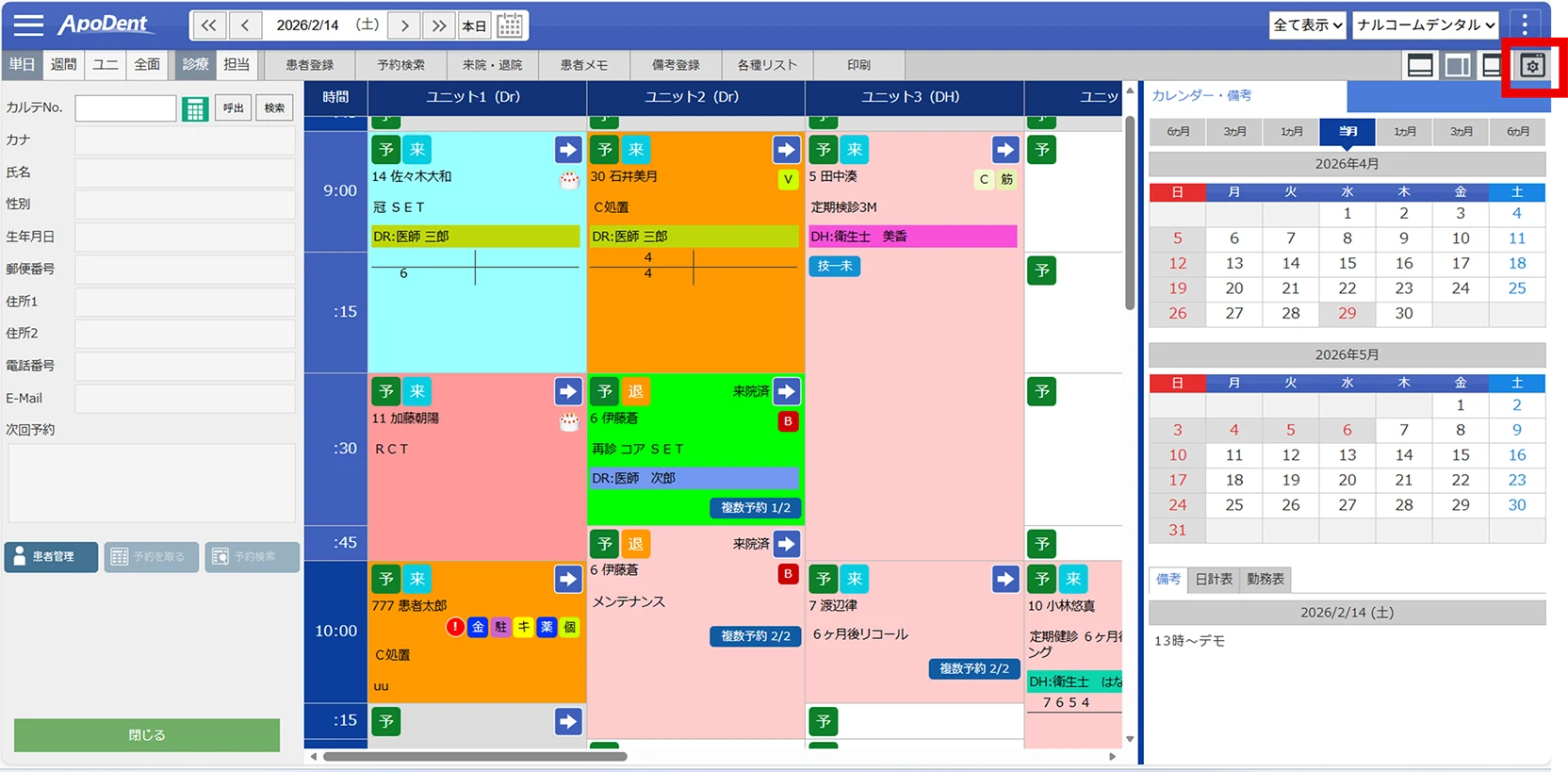Image resolution: width=1568 pixels, height=772 pixels.
Task: Open the 患者登録 menu item
Action: click(310, 65)
